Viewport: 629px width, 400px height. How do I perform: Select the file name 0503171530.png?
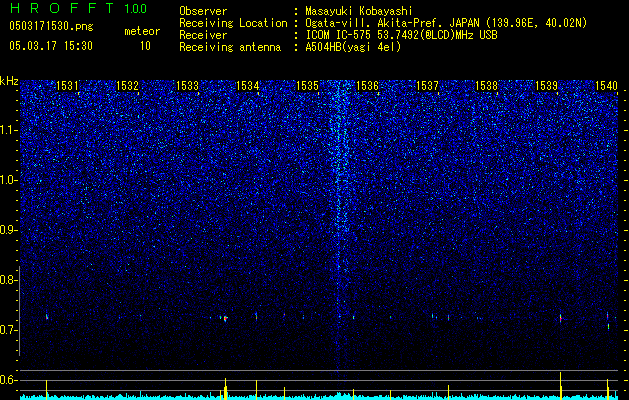point(51,26)
